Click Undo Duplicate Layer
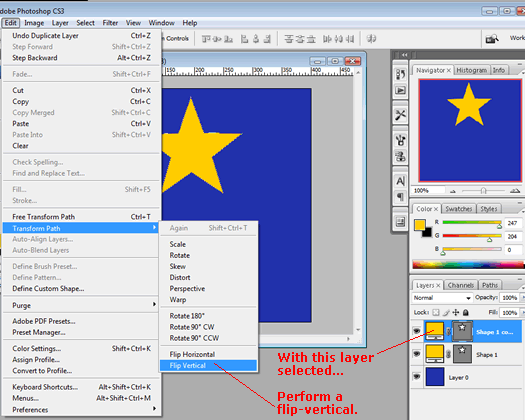525x420 pixels. coord(81,36)
